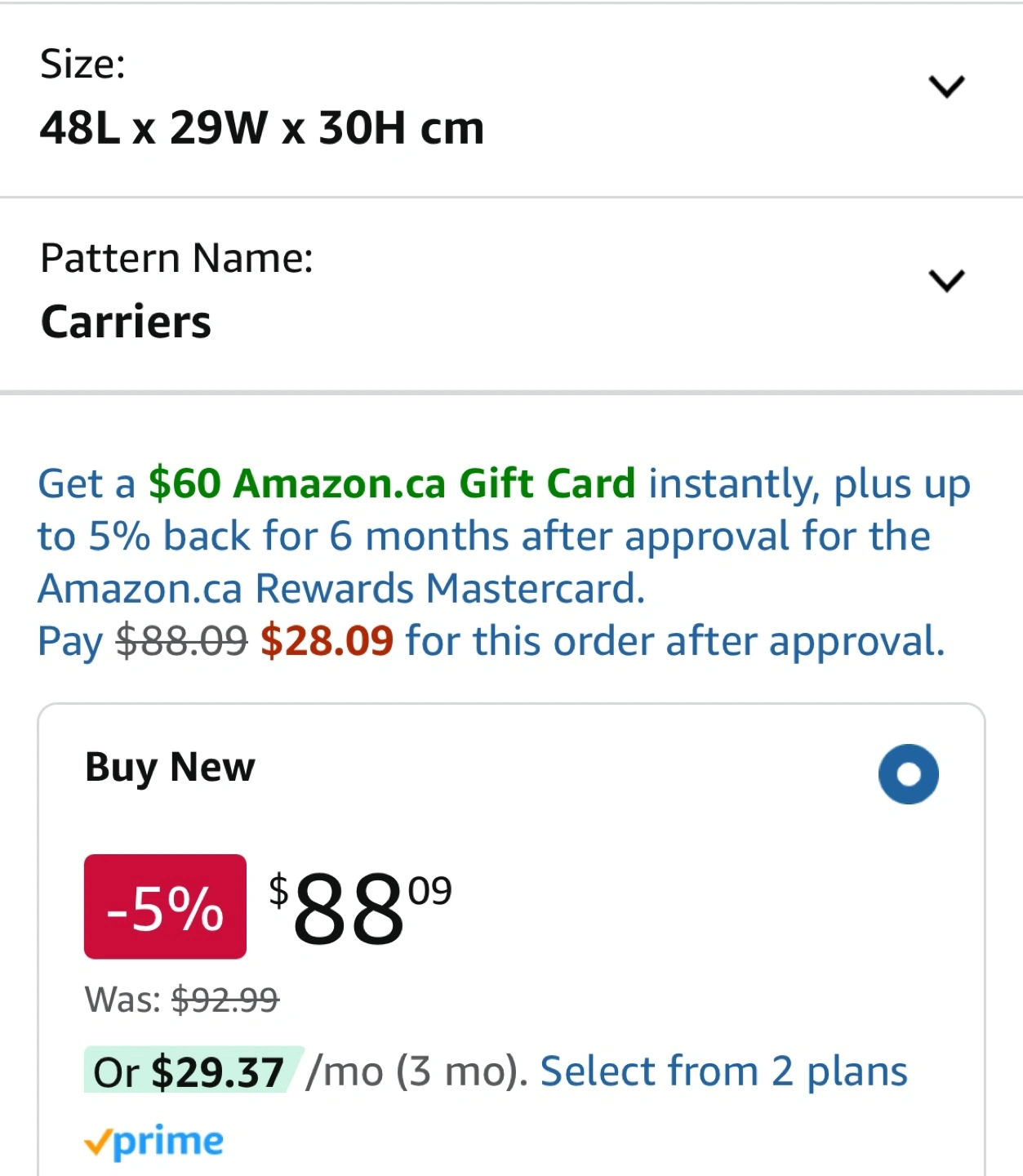Image resolution: width=1023 pixels, height=1176 pixels.
Task: Tap the 48L x 29W x 30H cm size value
Action: tap(261, 128)
